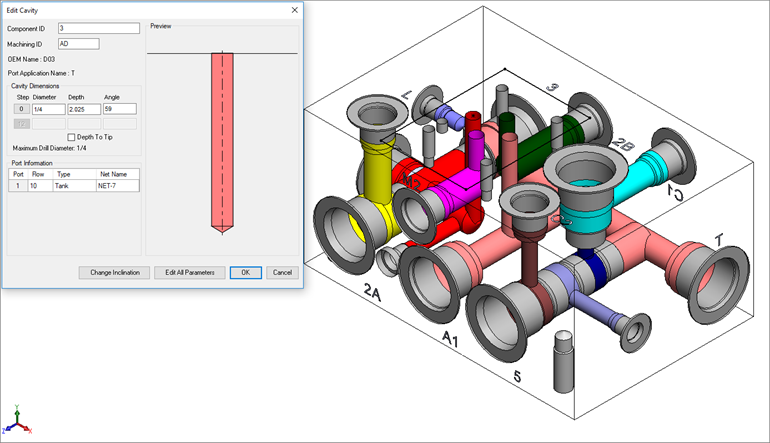
Task: Click the NET-7 net name cell
Action: (x=117, y=186)
